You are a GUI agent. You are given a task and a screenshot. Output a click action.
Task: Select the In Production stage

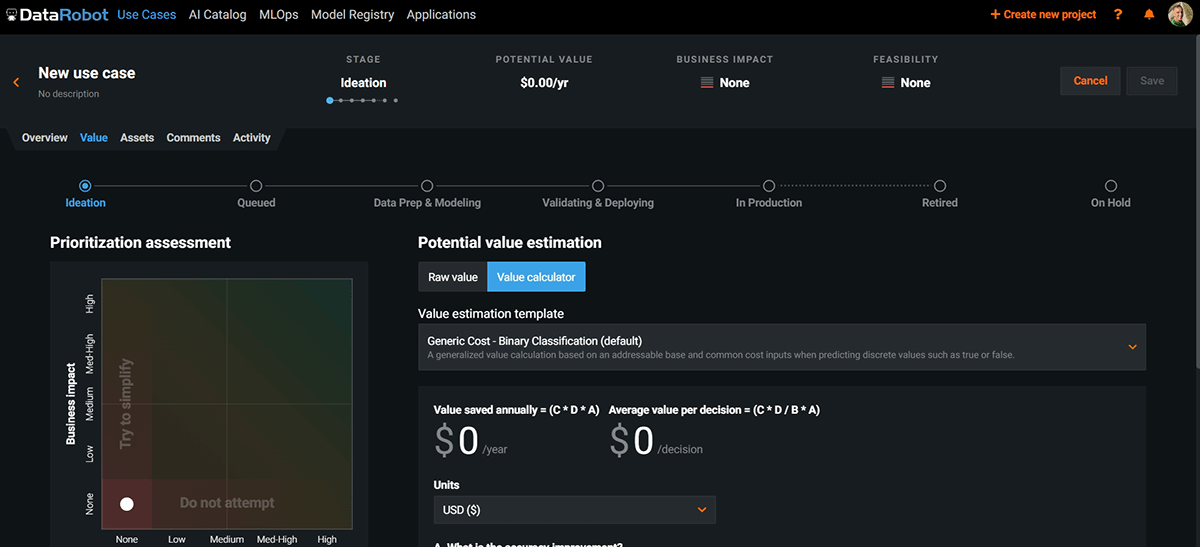pyautogui.click(x=768, y=186)
